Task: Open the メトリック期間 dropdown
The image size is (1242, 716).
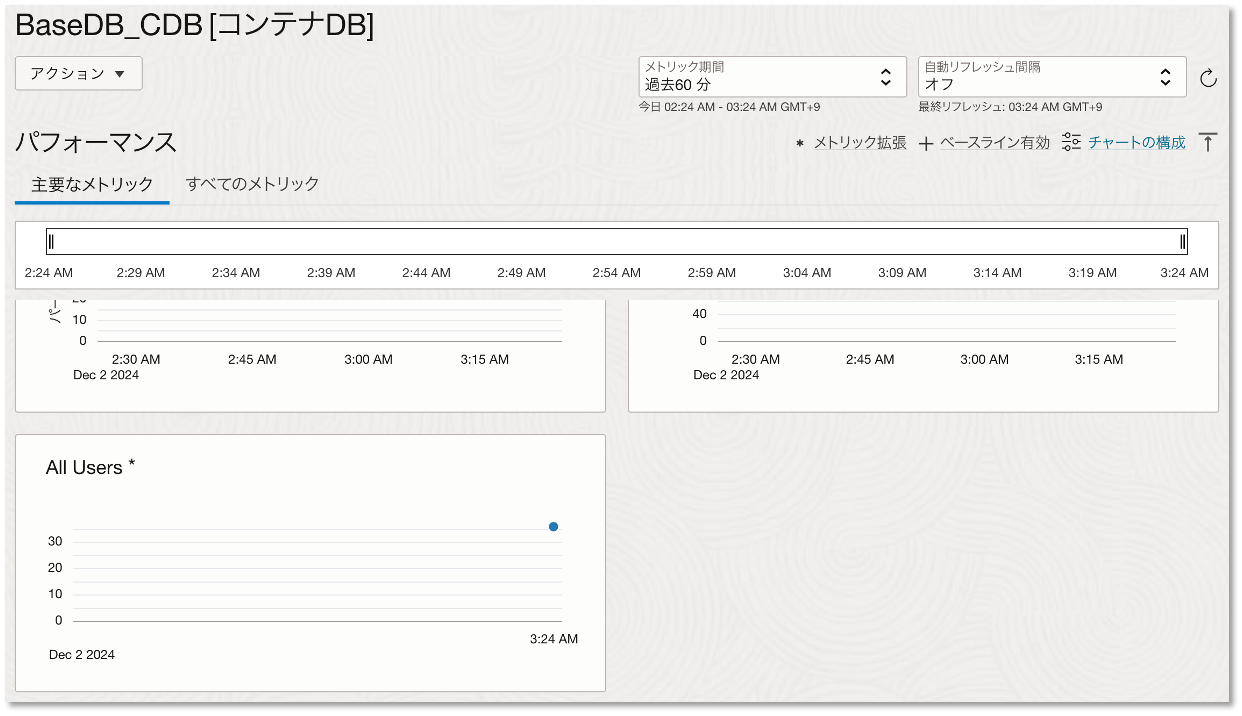Action: pos(770,77)
